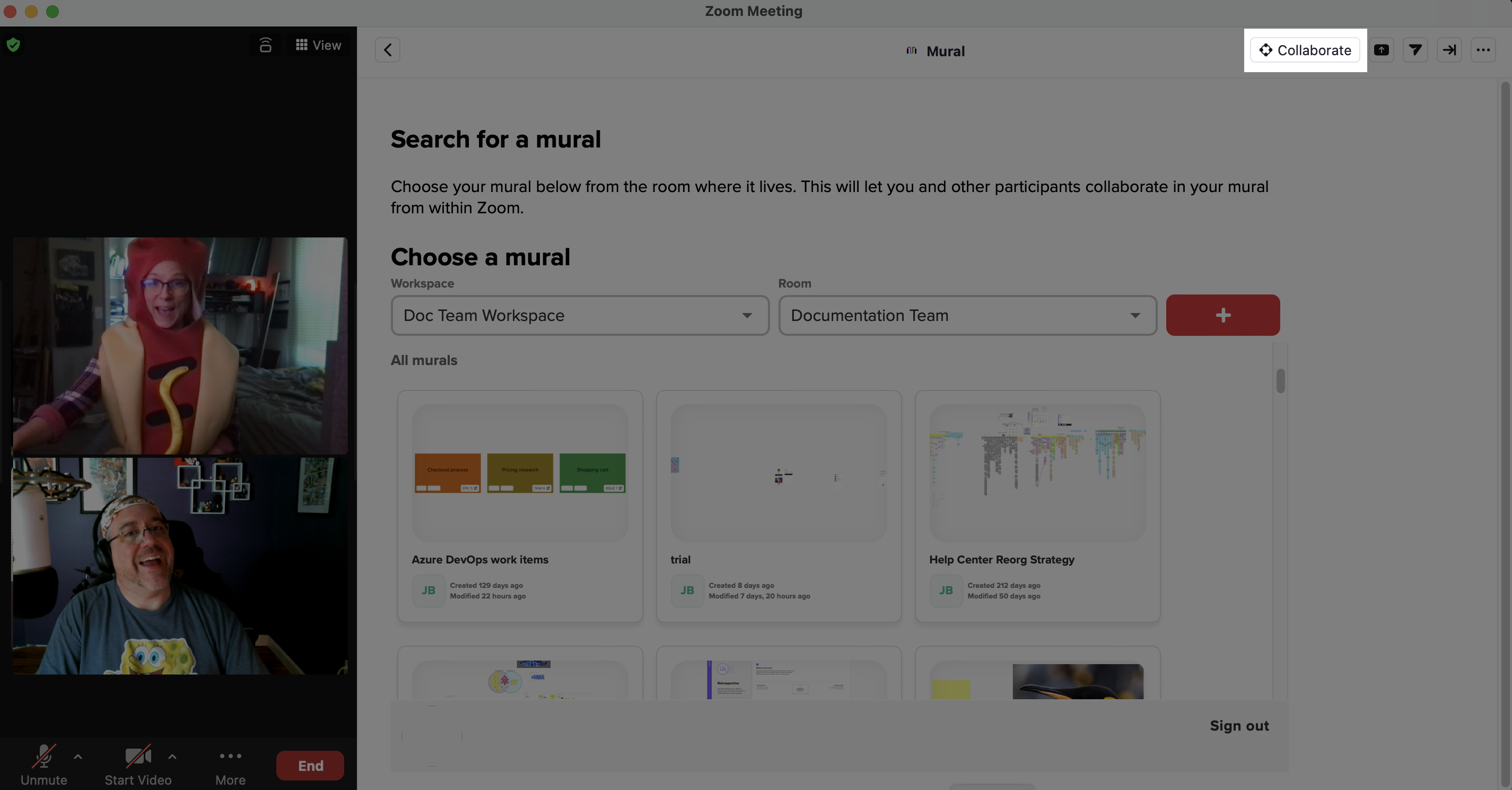Click the send arrow icon in the header
This screenshot has height=790, width=1512.
pos(1415,50)
